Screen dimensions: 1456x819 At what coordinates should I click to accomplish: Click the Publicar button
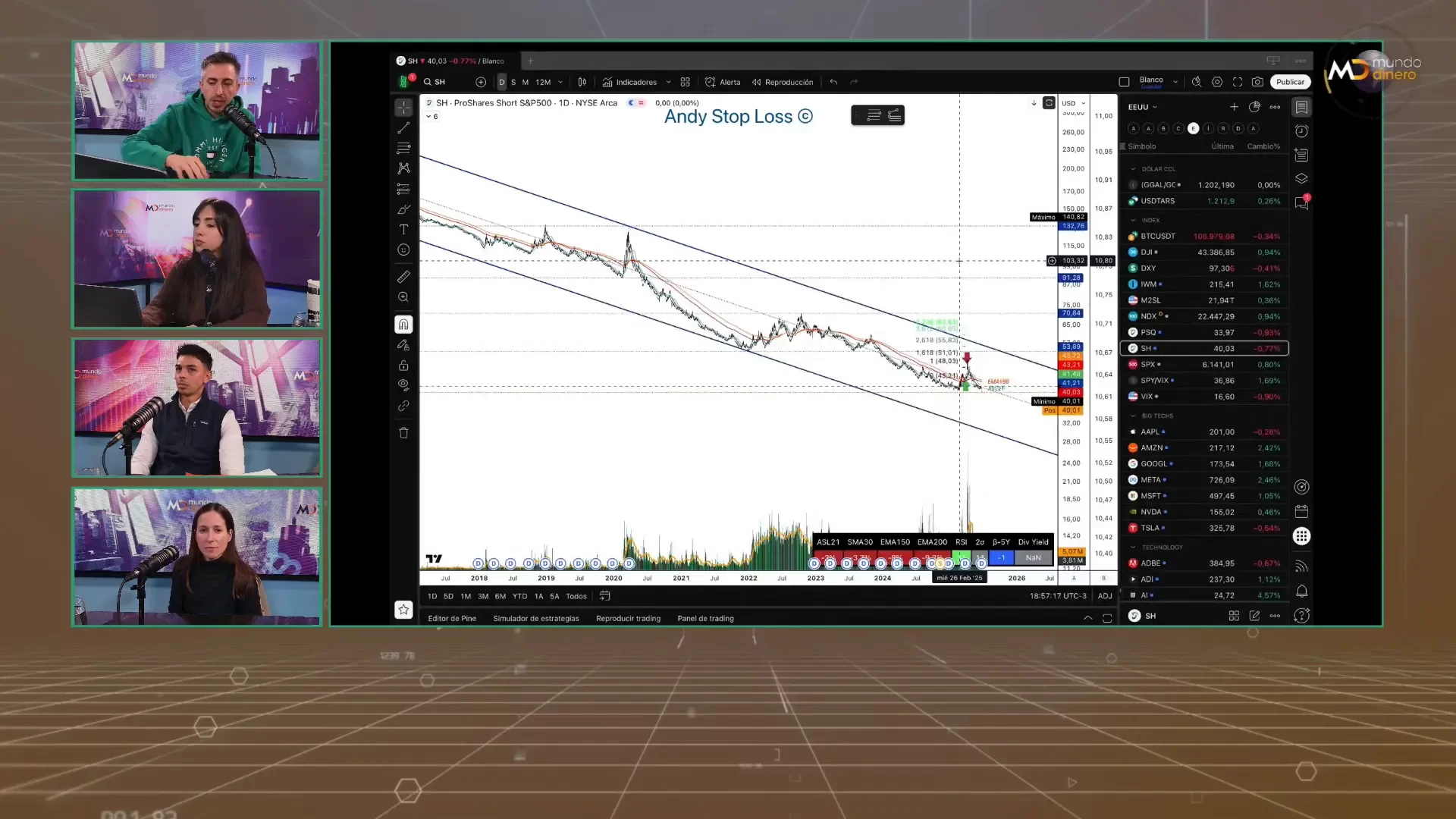pyautogui.click(x=1290, y=82)
